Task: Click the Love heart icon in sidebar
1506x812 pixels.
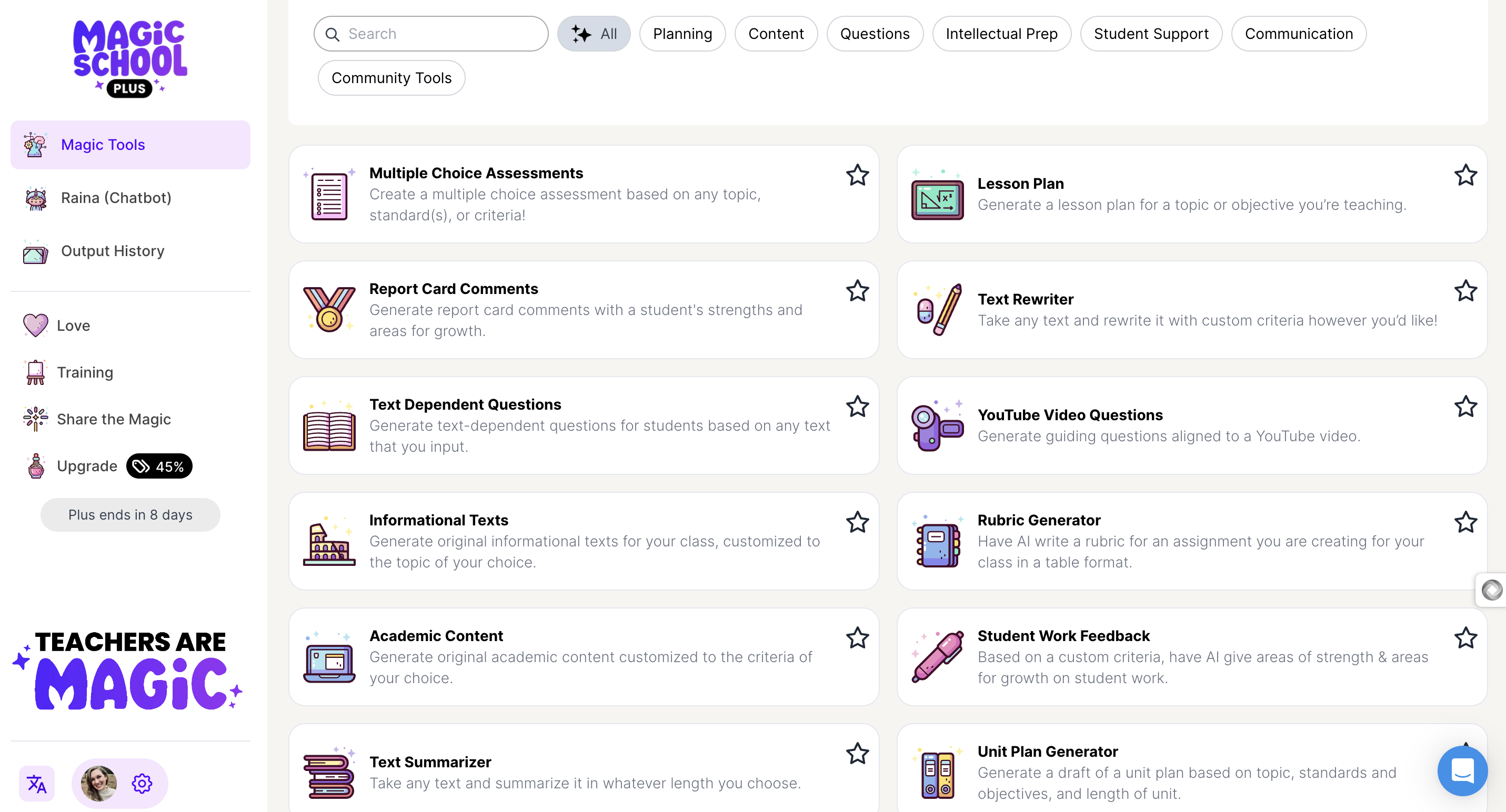Action: pos(35,325)
